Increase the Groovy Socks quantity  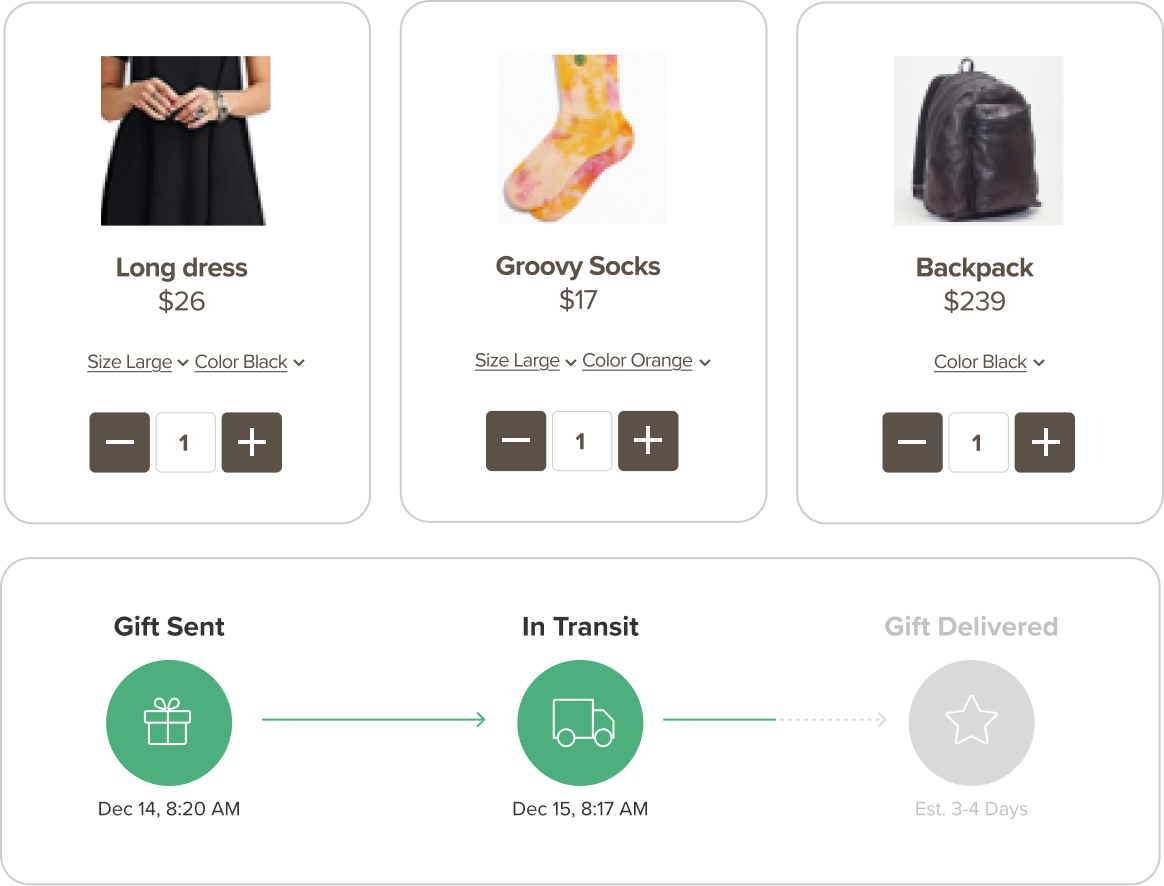pyautogui.click(x=648, y=441)
